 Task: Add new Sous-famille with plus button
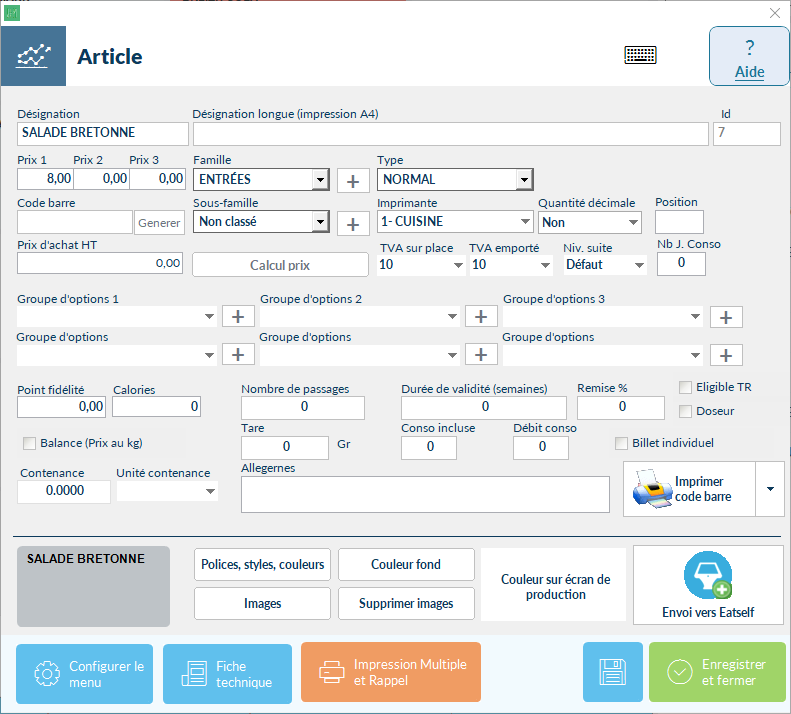(352, 223)
